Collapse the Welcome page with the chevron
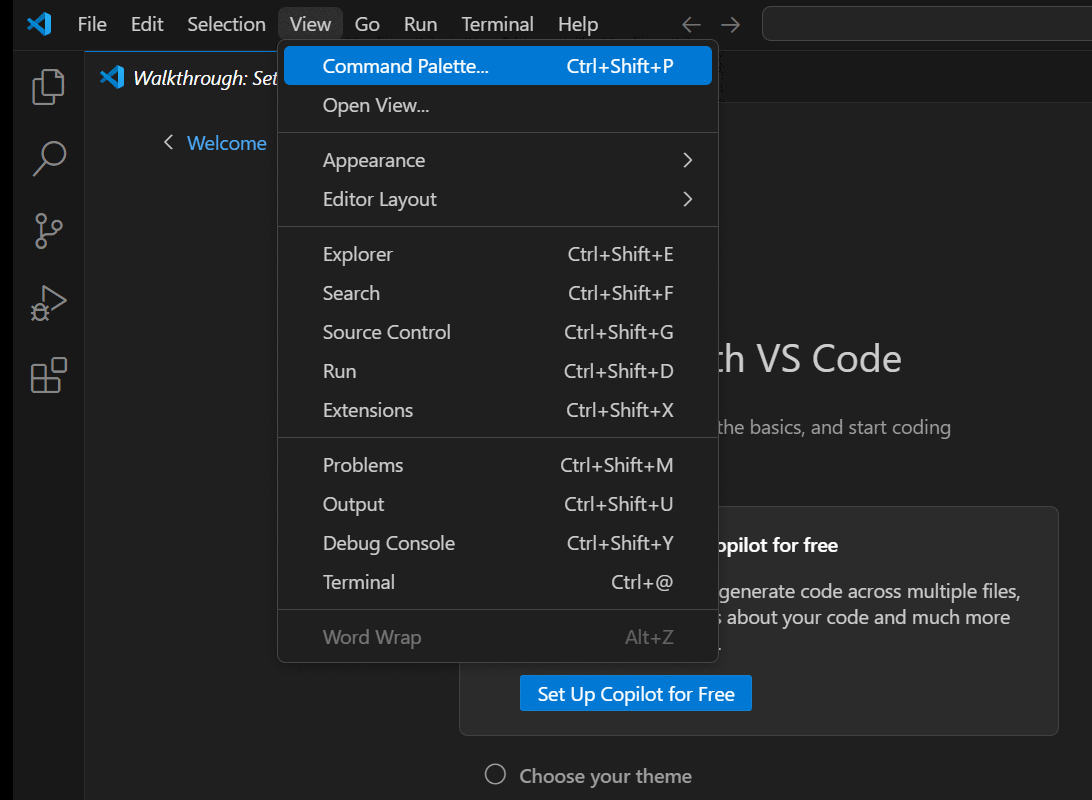 tap(168, 143)
